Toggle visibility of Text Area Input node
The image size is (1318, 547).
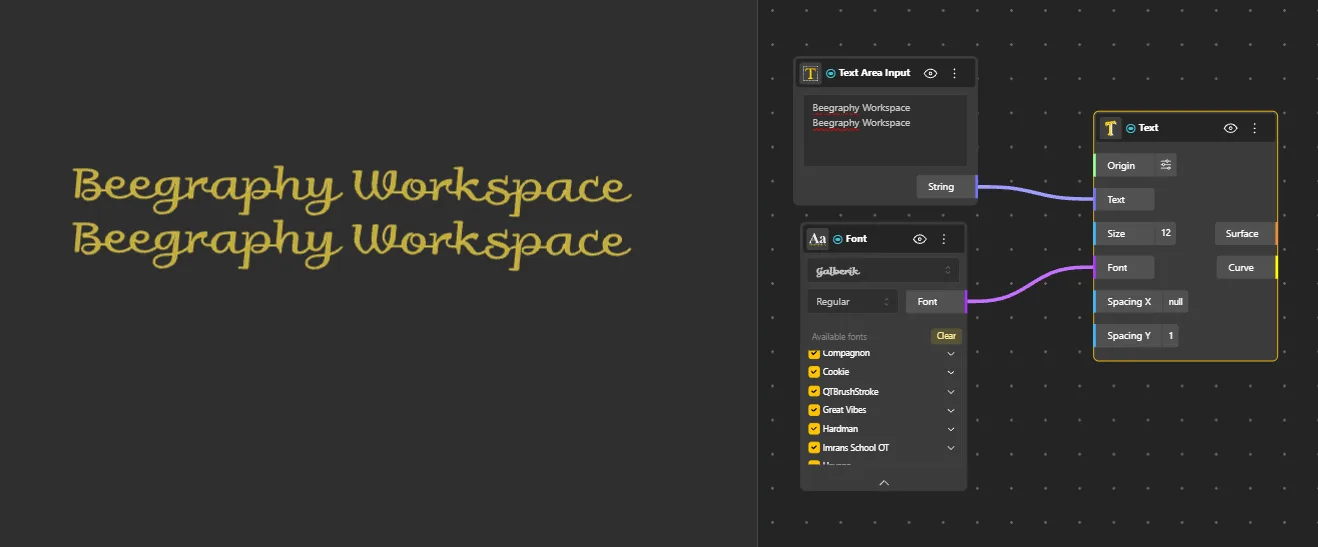[x=930, y=73]
